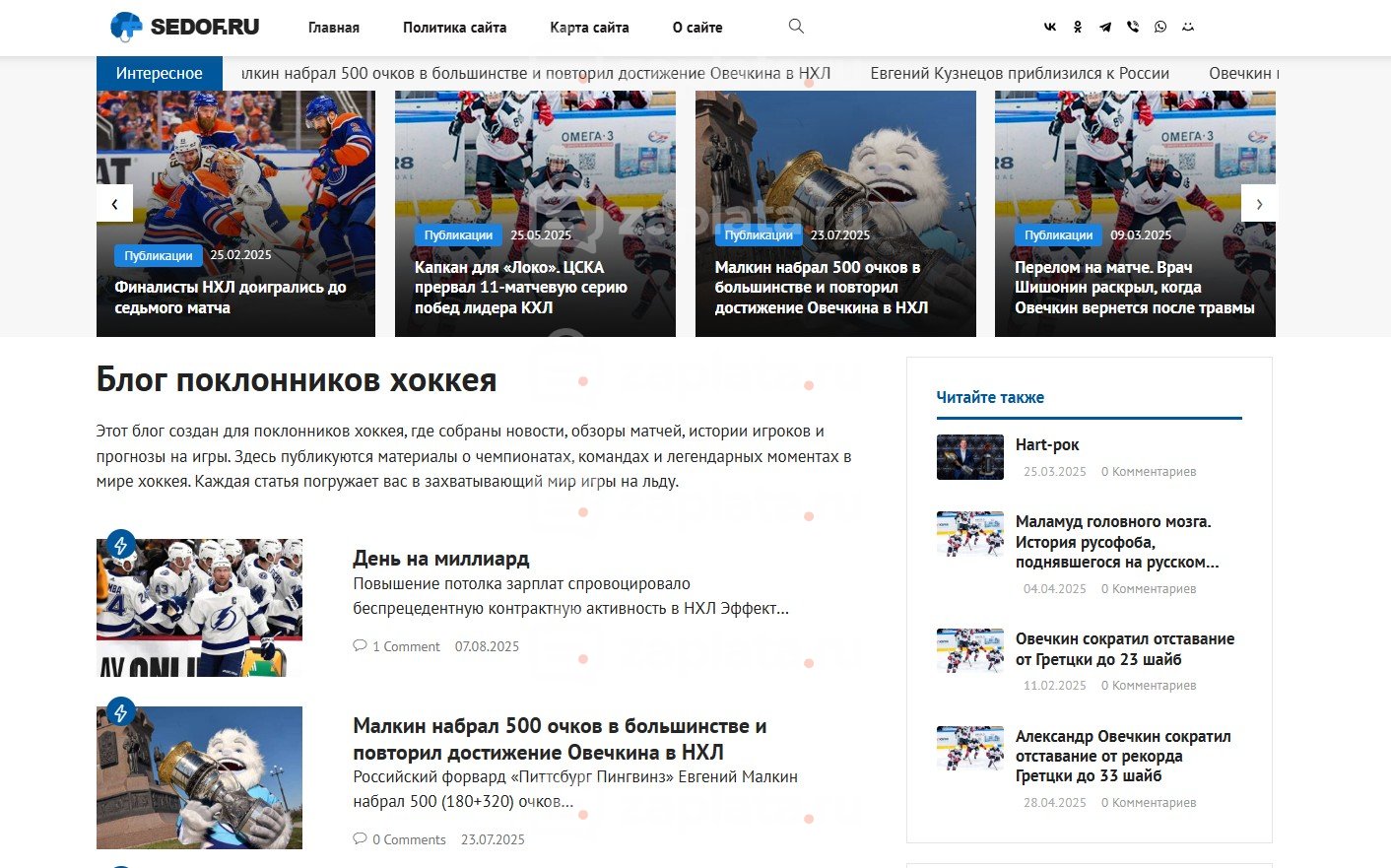The height and width of the screenshot is (868, 1391).
Task: Open slide «Финалисты НХЛ доигрались до седьмого матча»
Action: pyautogui.click(x=231, y=298)
